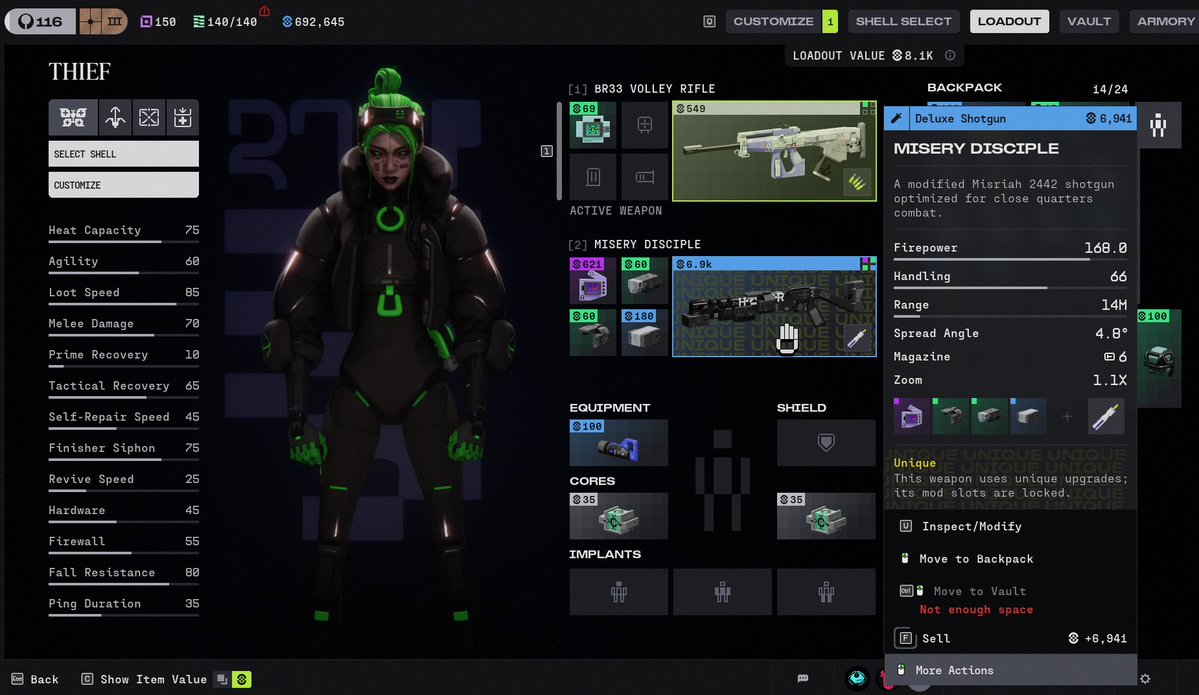Viewport: 1199px width, 695px height.
Task: Click the empty BR33 magazine mod slot
Action: pyautogui.click(x=593, y=177)
